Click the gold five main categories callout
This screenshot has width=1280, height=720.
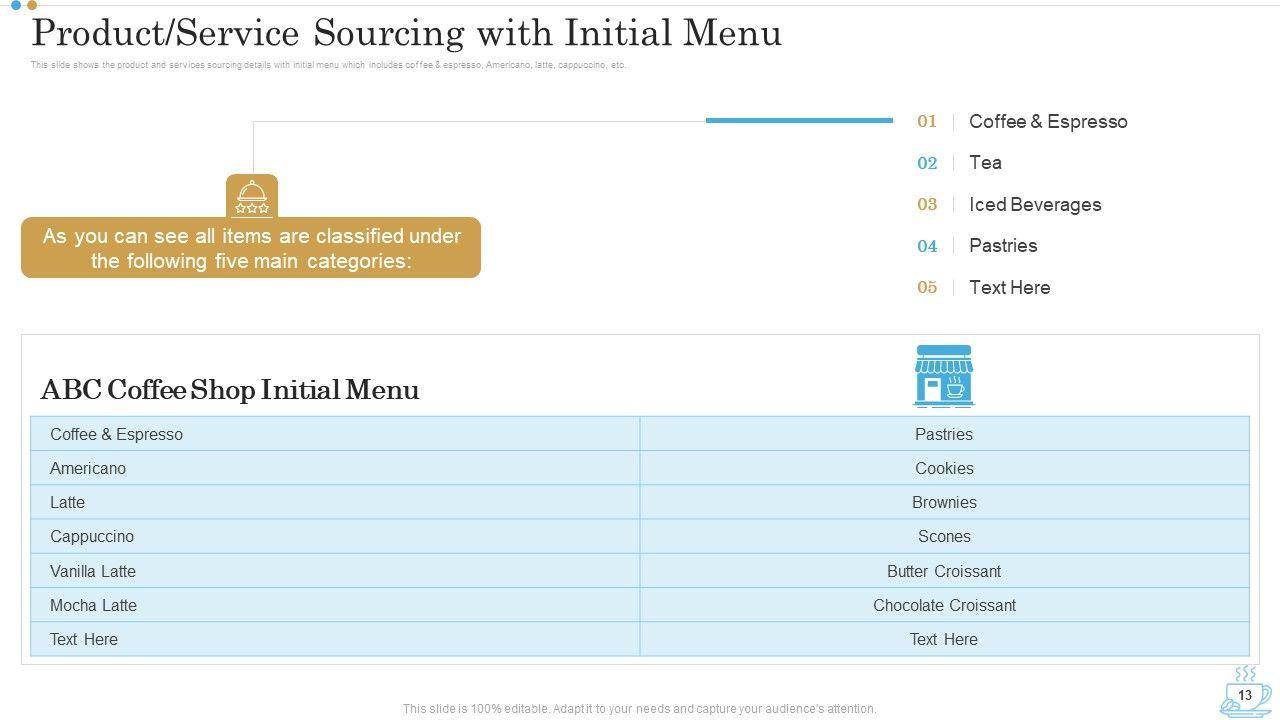tap(251, 248)
